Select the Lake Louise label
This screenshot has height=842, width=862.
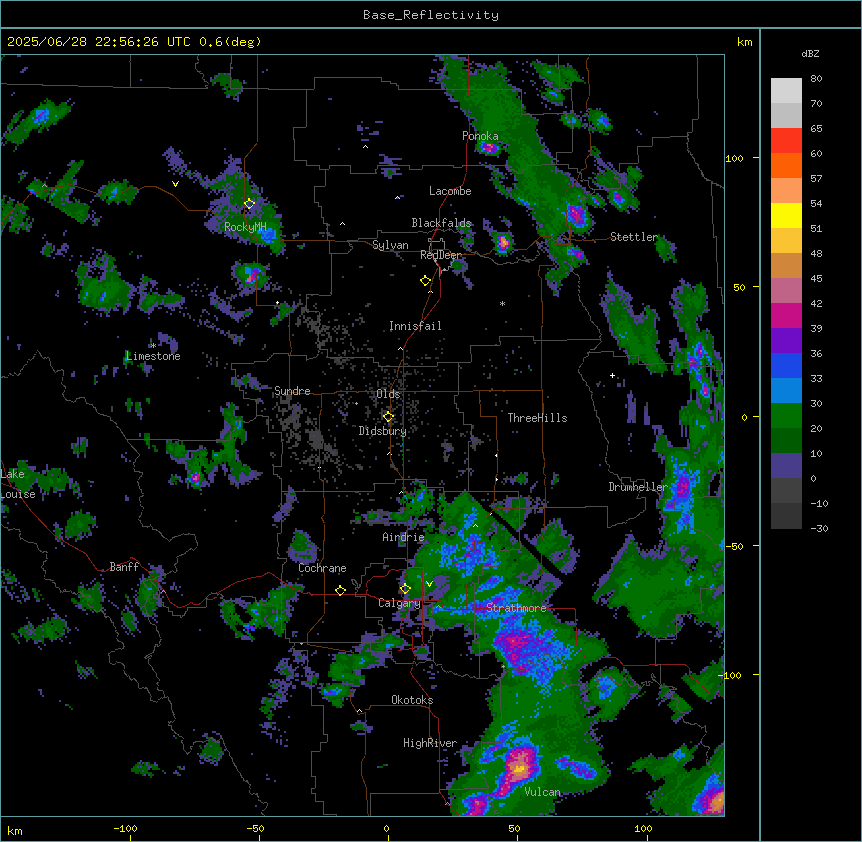[18, 484]
